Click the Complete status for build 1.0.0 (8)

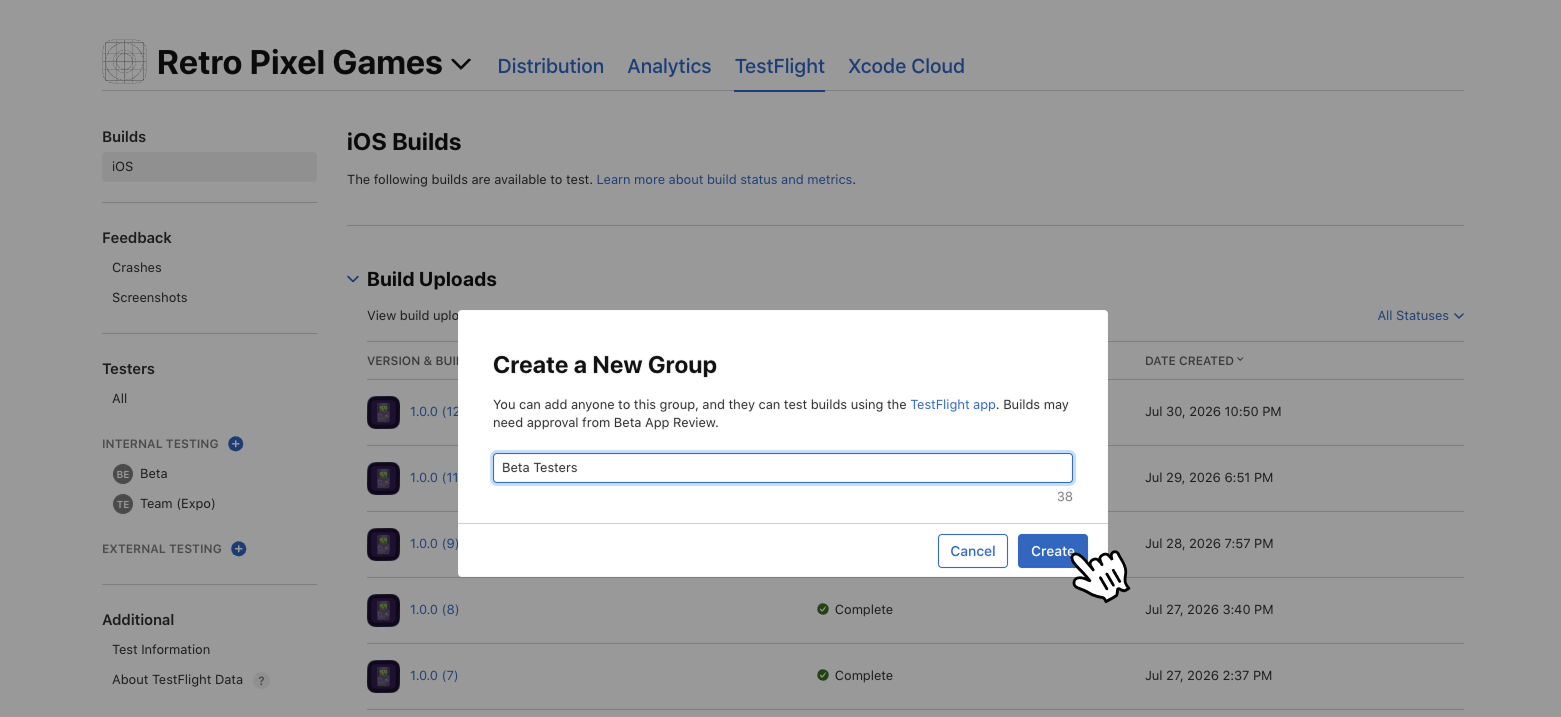click(855, 610)
